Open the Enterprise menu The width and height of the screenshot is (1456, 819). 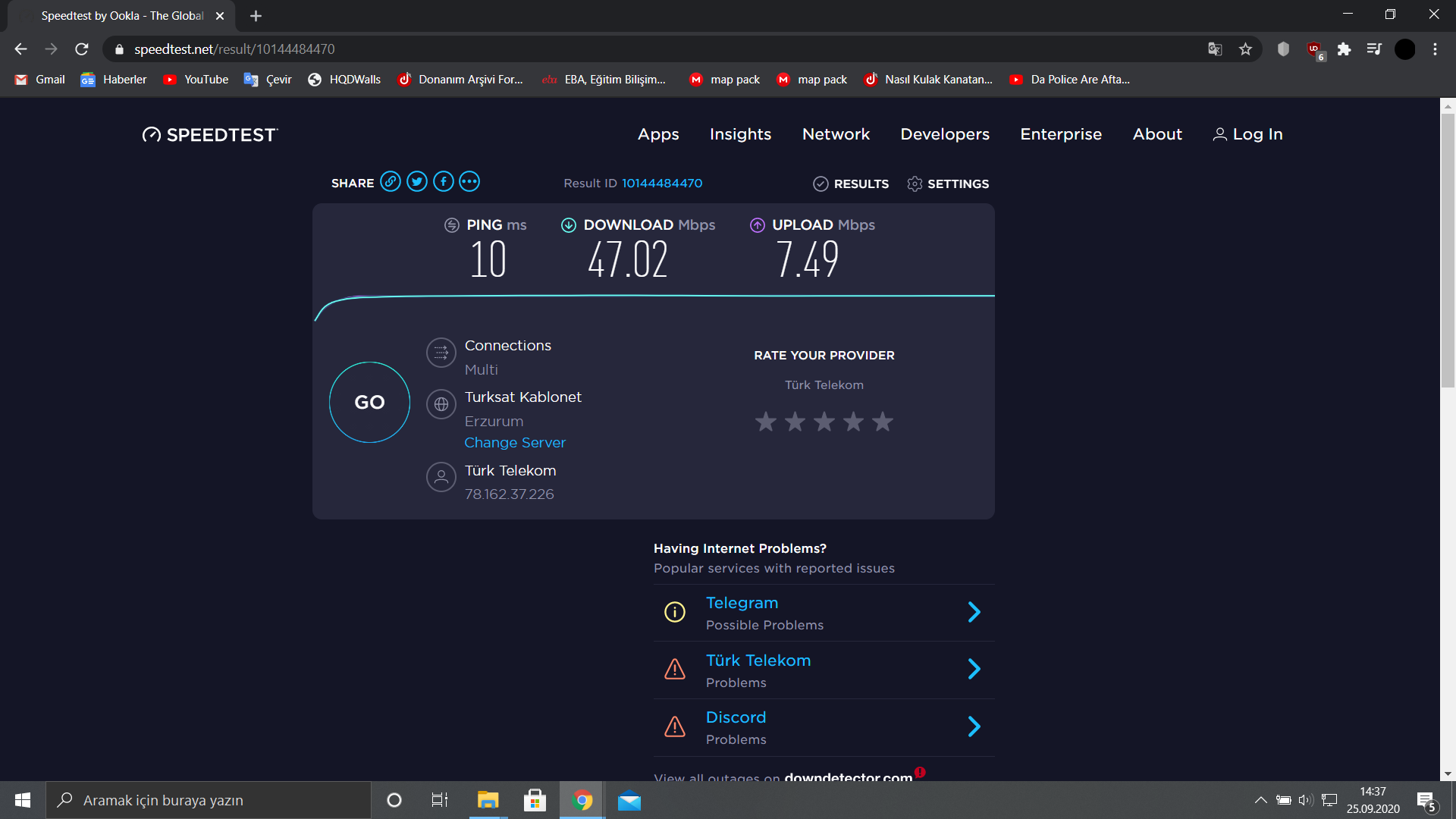(x=1061, y=134)
